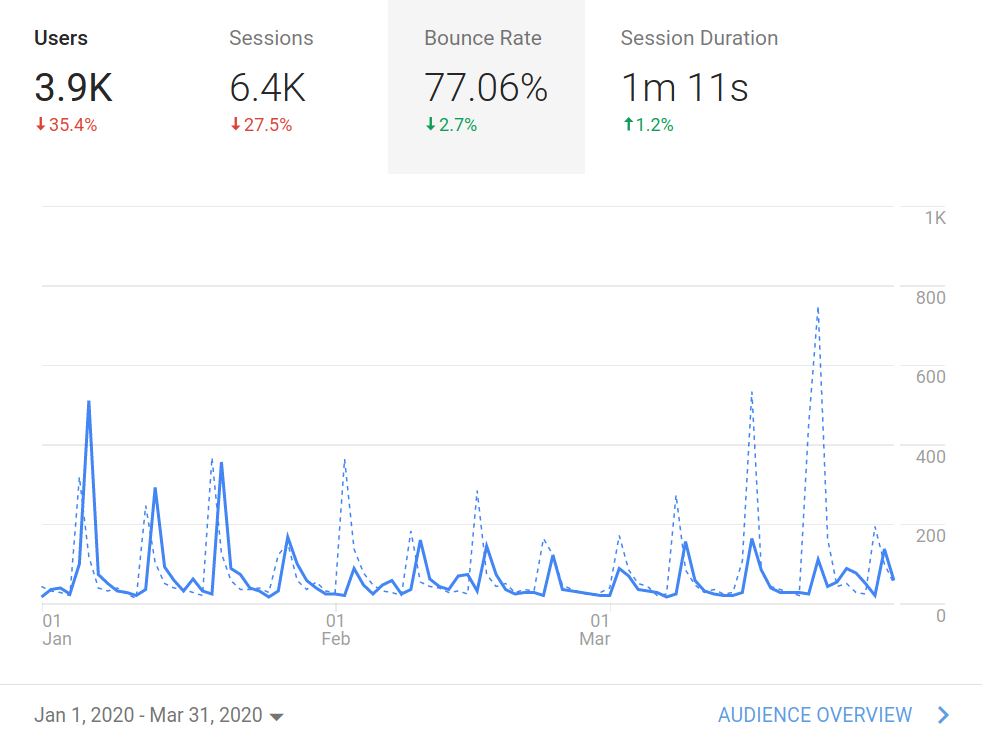Select the Sessions metric tab
The height and width of the screenshot is (740, 982).
pos(291,86)
